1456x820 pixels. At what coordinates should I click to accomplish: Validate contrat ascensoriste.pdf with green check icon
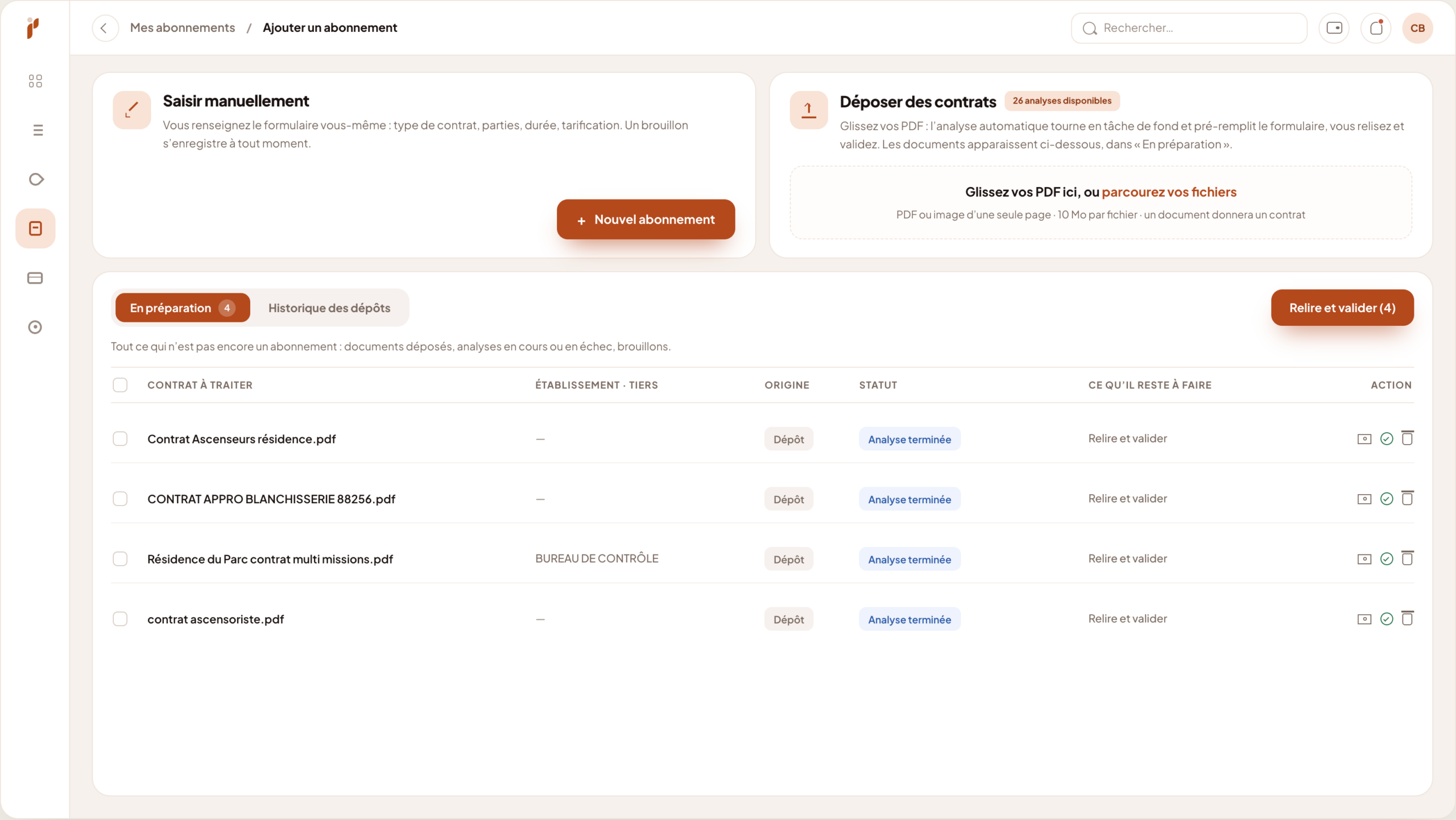click(1387, 619)
